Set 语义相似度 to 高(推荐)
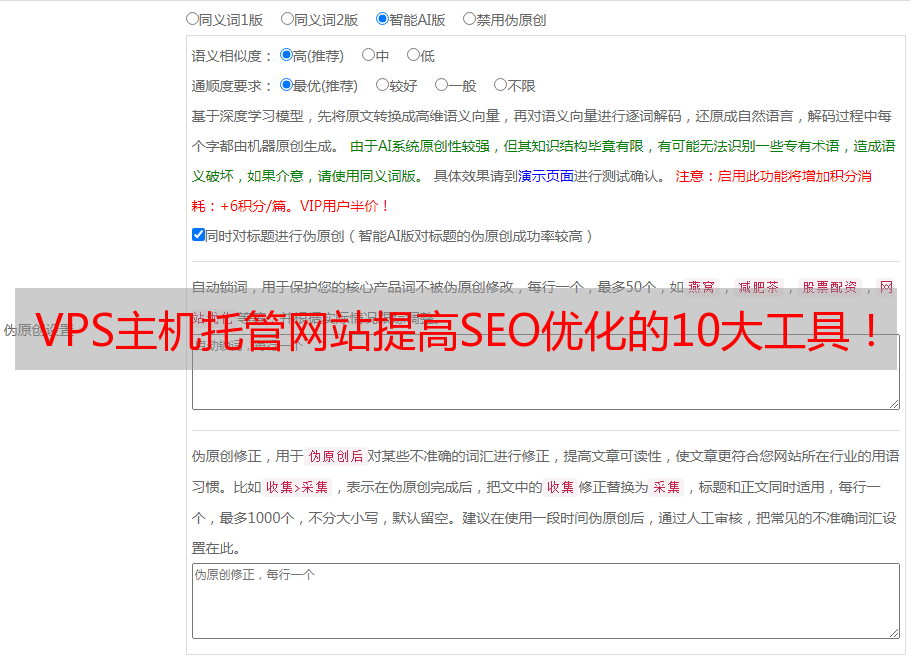Image resolution: width=911 pixels, height=658 pixels. (x=286, y=55)
